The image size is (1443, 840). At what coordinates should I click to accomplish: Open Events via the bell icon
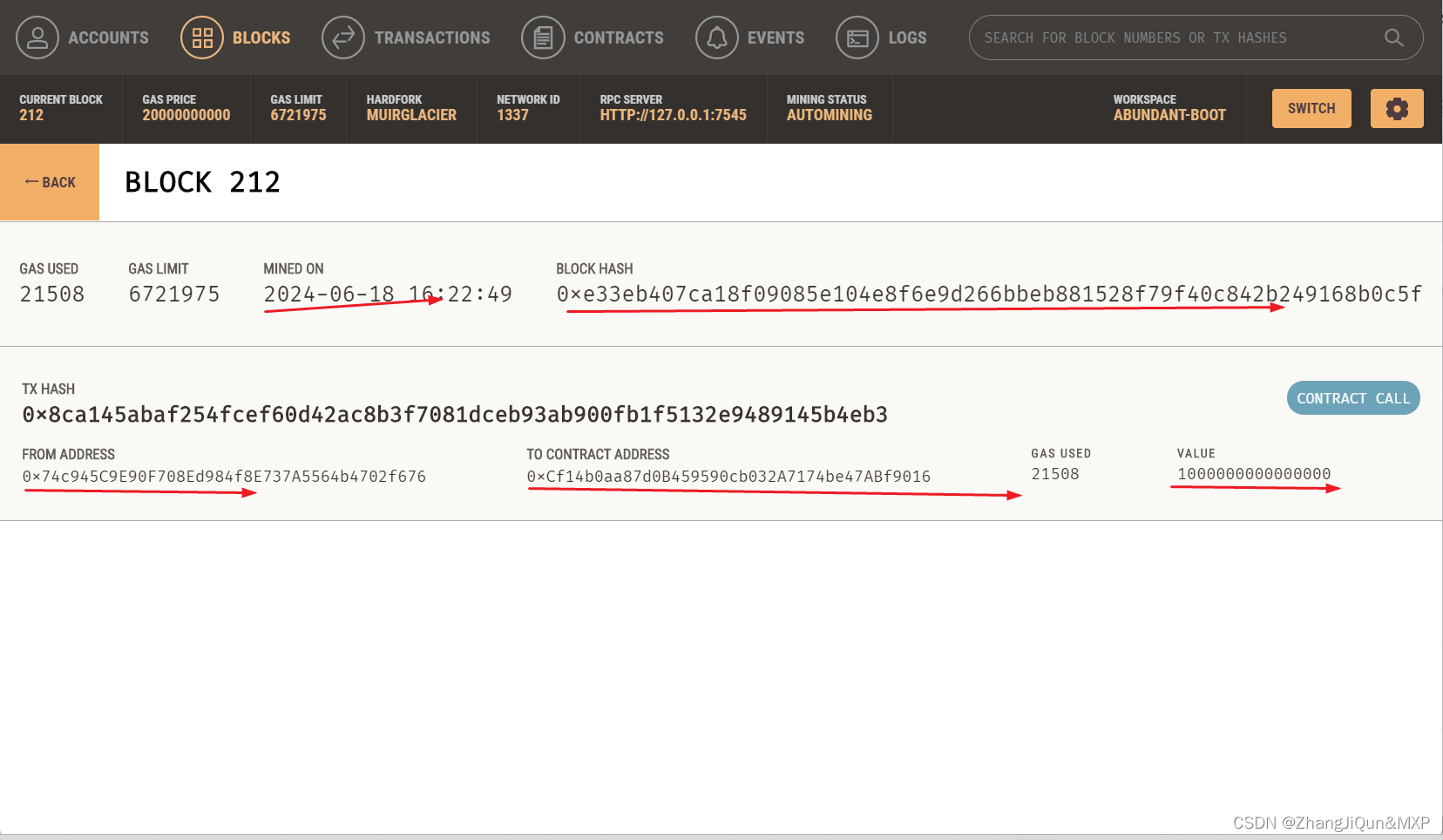pos(716,37)
